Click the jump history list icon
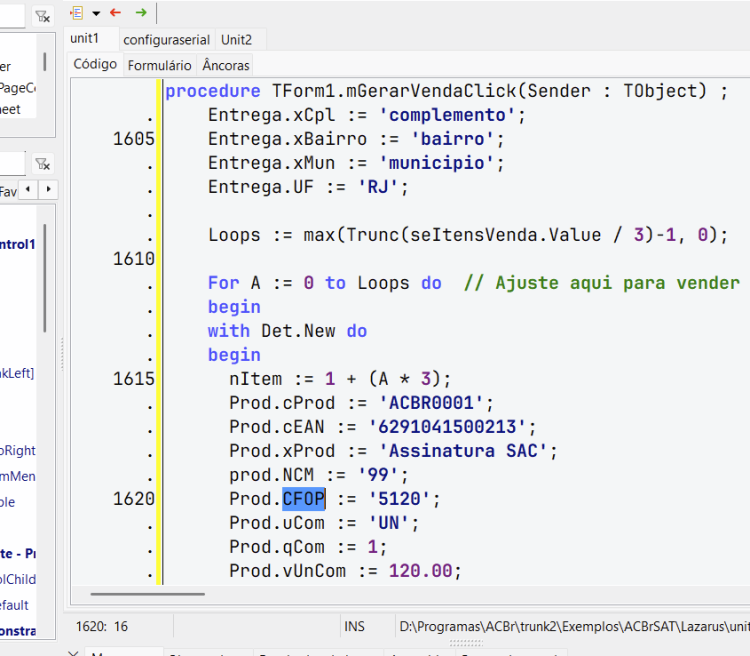The height and width of the screenshot is (656, 750). (x=77, y=12)
